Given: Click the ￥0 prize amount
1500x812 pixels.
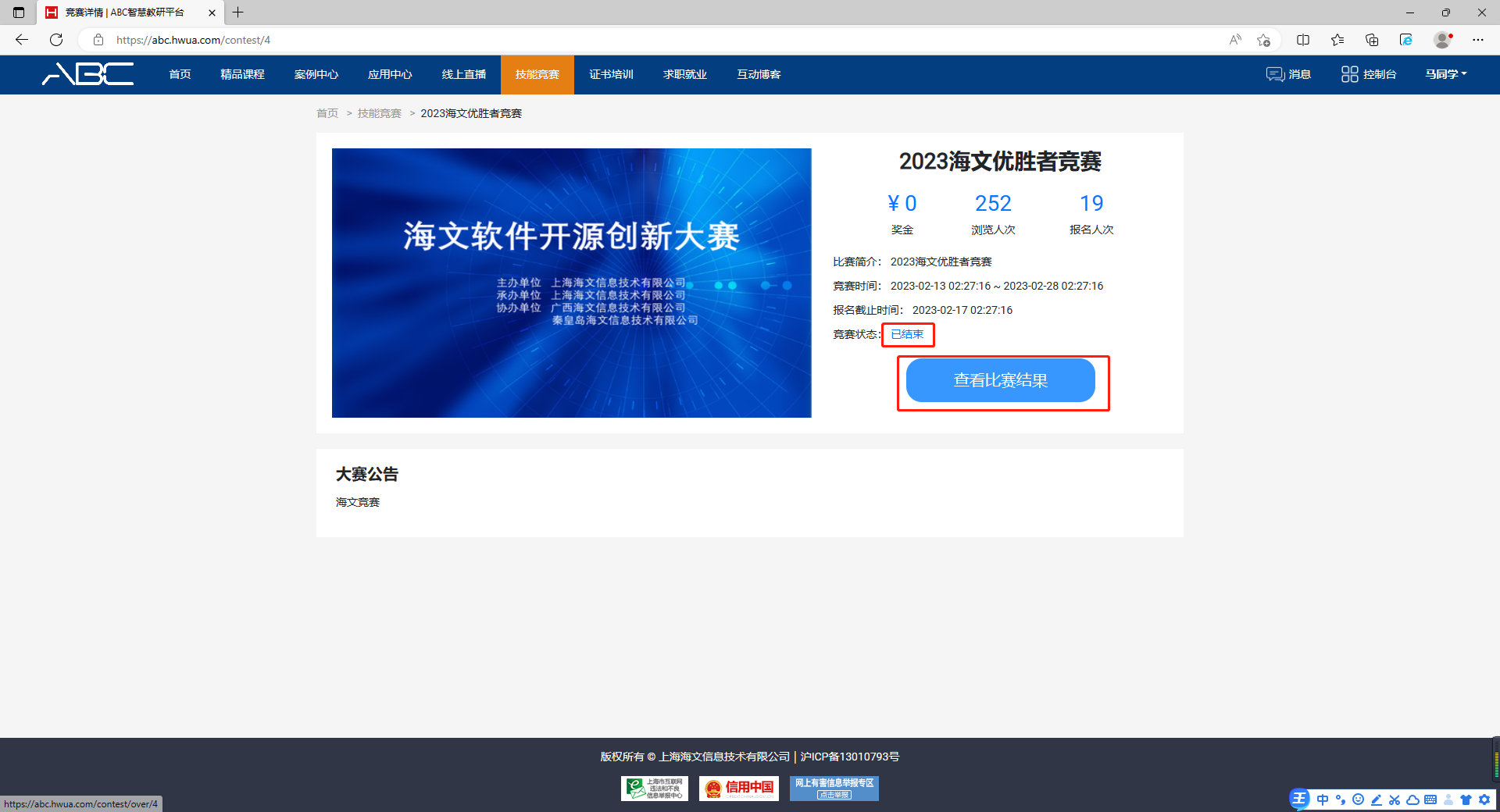Looking at the screenshot, I should (902, 203).
